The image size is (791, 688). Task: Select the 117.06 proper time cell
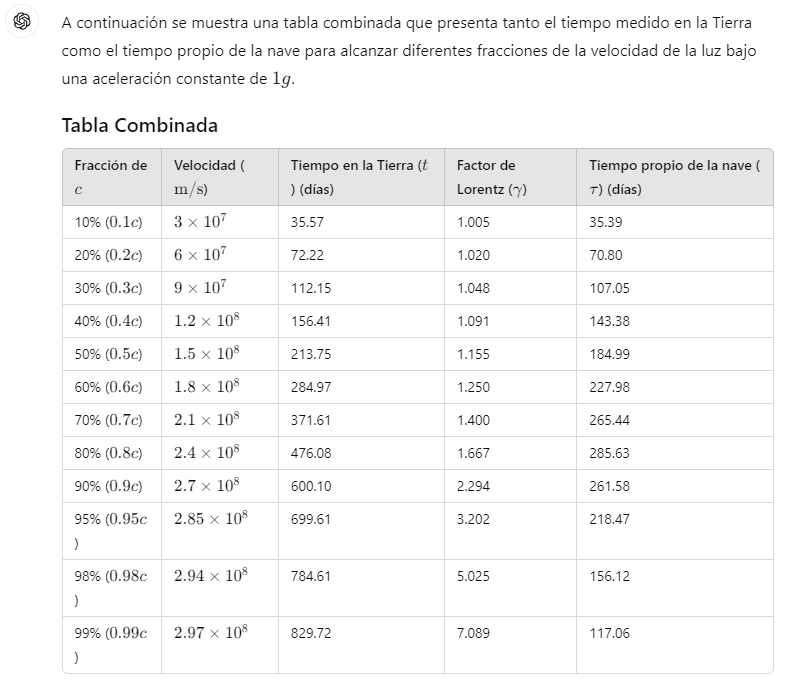coord(675,645)
